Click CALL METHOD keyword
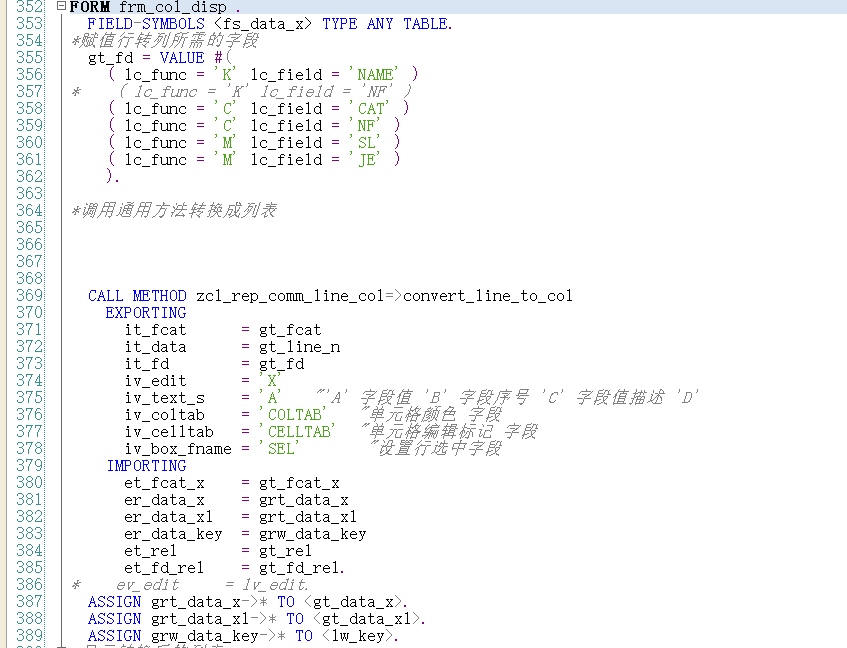847x648 pixels. [137, 295]
